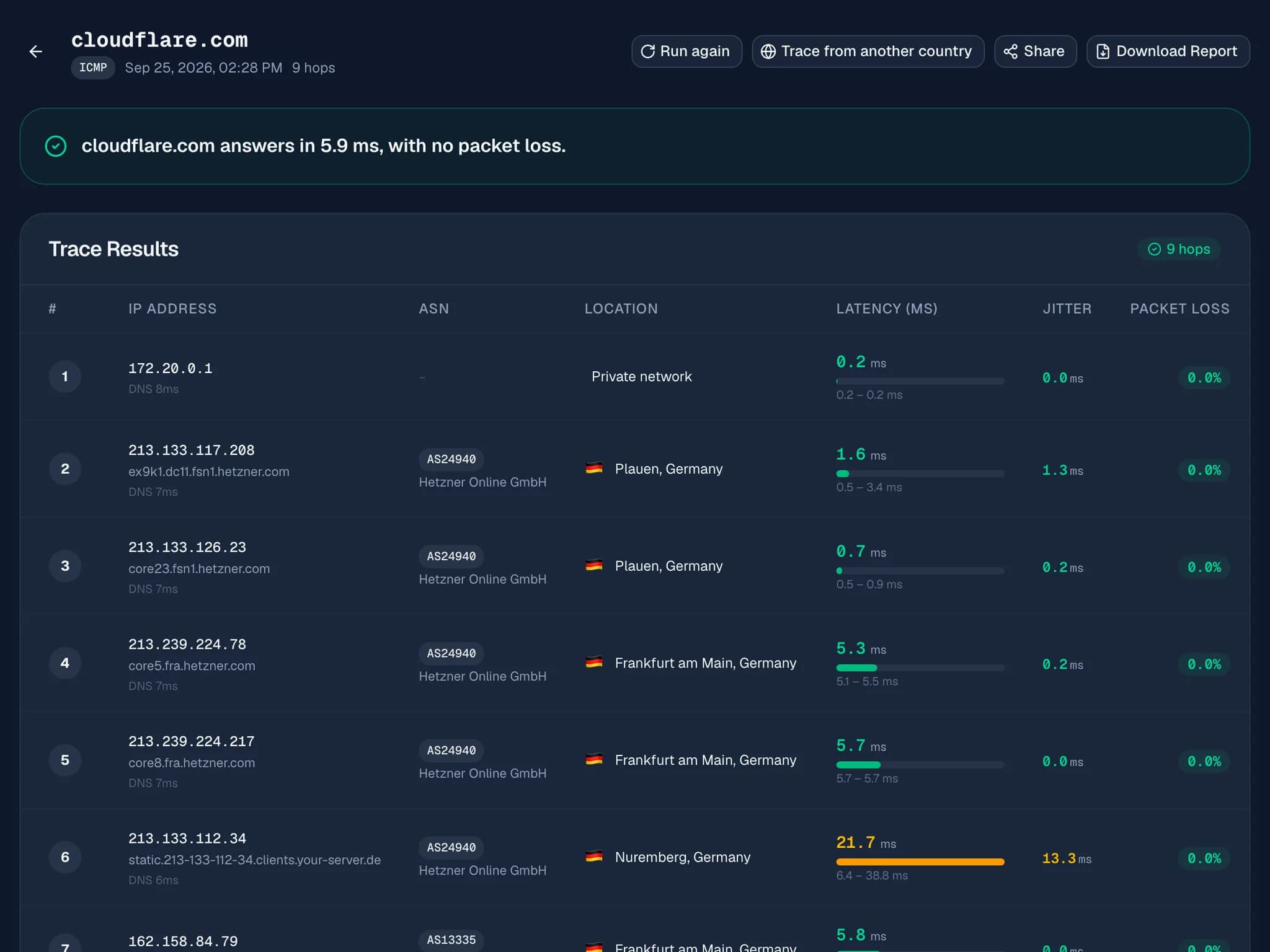Click German flag beside Nuremberg, Germany

coord(594,857)
